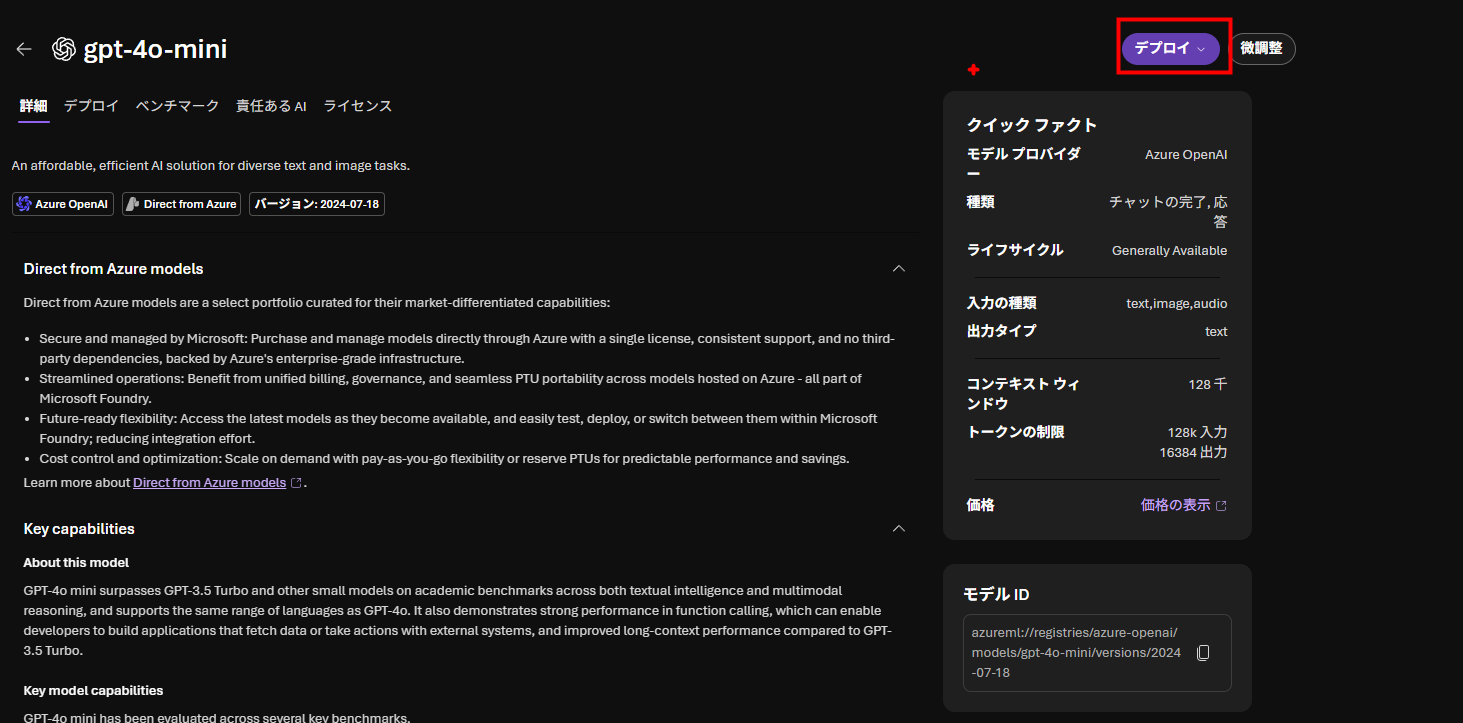Click the ライフサイクル label
The image size is (1463, 723).
tap(1015, 250)
